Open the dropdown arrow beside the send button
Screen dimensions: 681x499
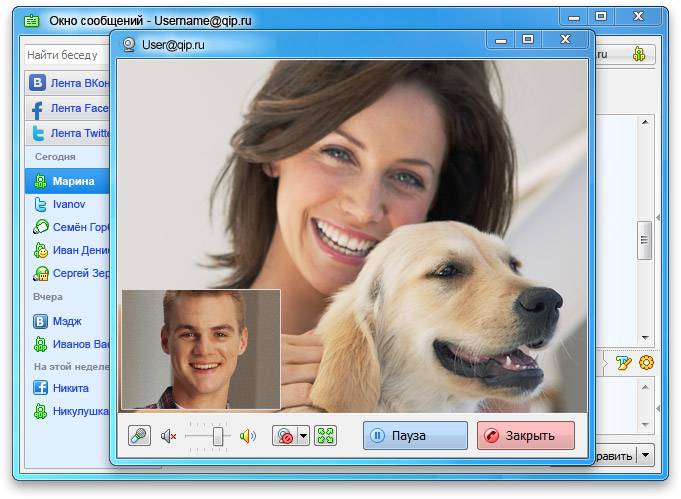click(x=646, y=455)
